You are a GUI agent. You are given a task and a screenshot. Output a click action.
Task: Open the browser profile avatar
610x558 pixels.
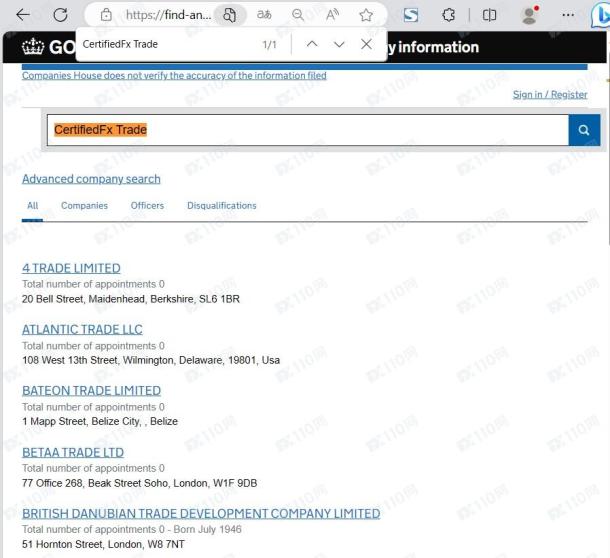tap(529, 15)
